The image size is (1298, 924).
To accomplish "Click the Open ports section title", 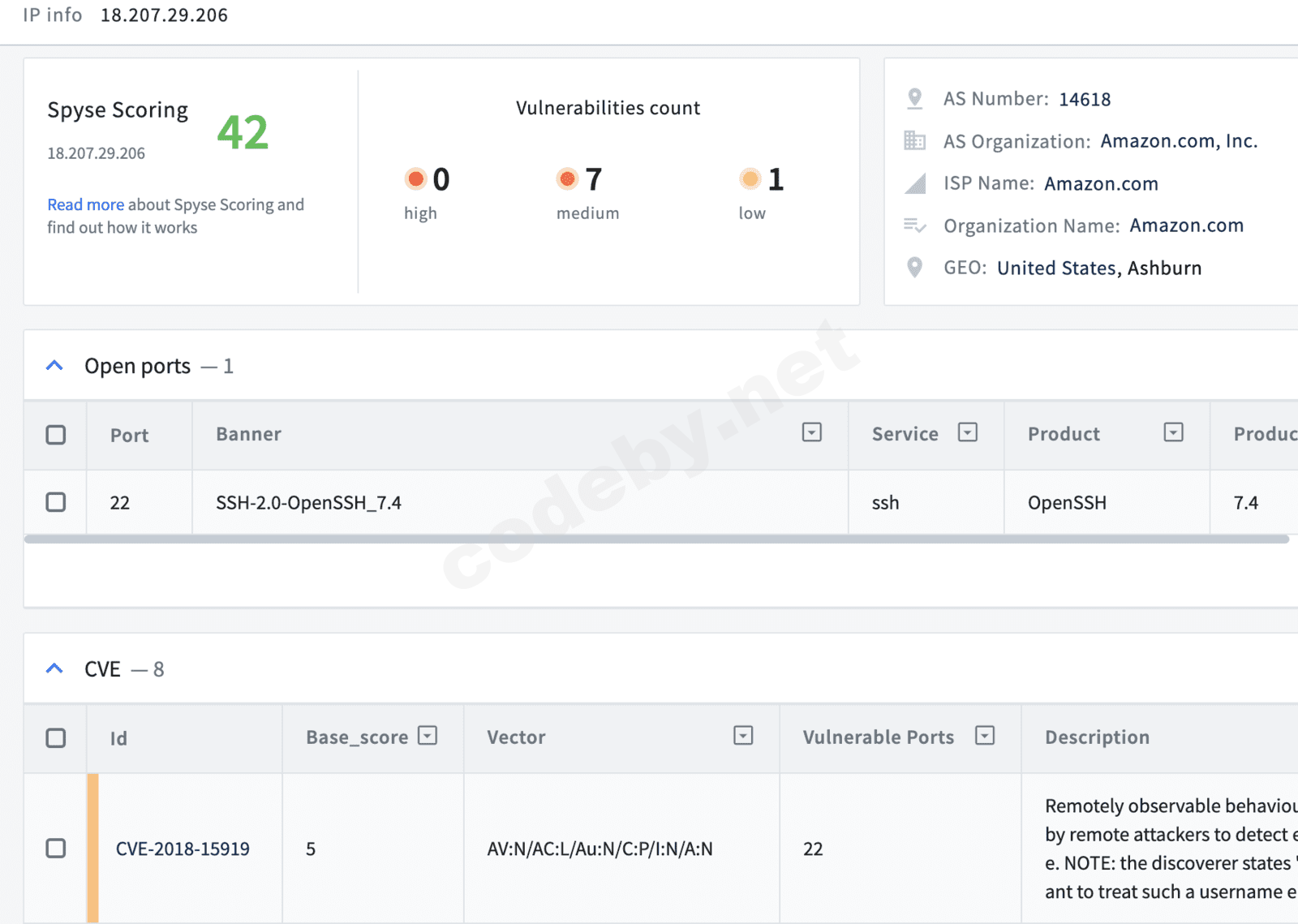I will pyautogui.click(x=137, y=367).
